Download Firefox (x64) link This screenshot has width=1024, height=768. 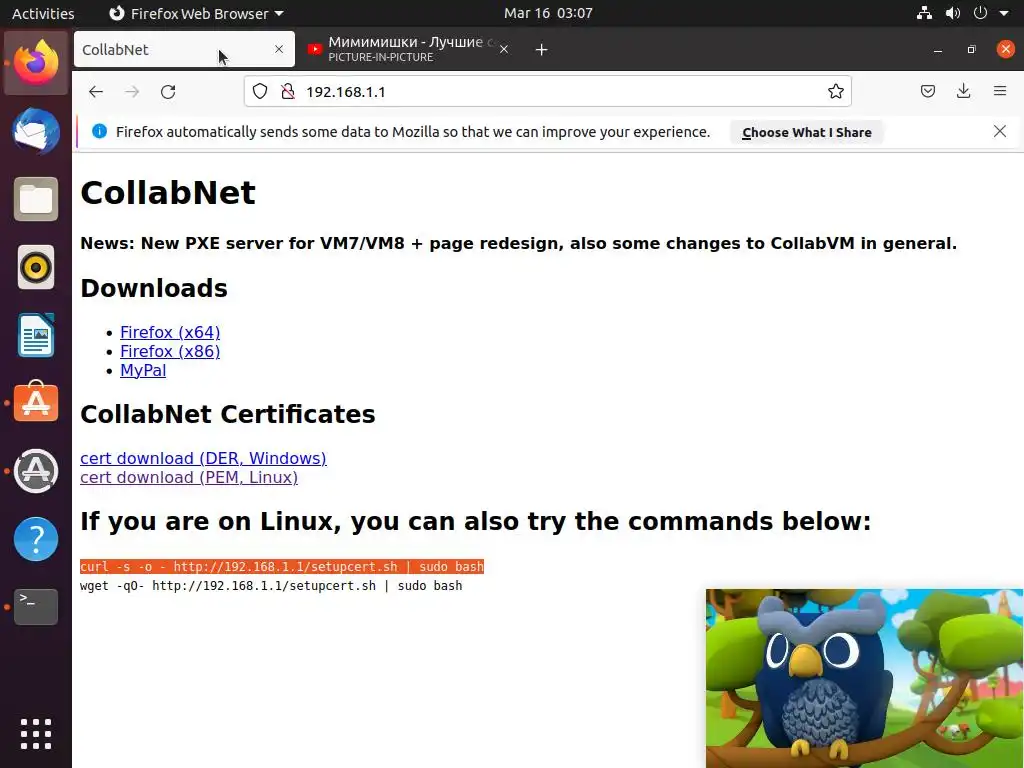pos(170,332)
